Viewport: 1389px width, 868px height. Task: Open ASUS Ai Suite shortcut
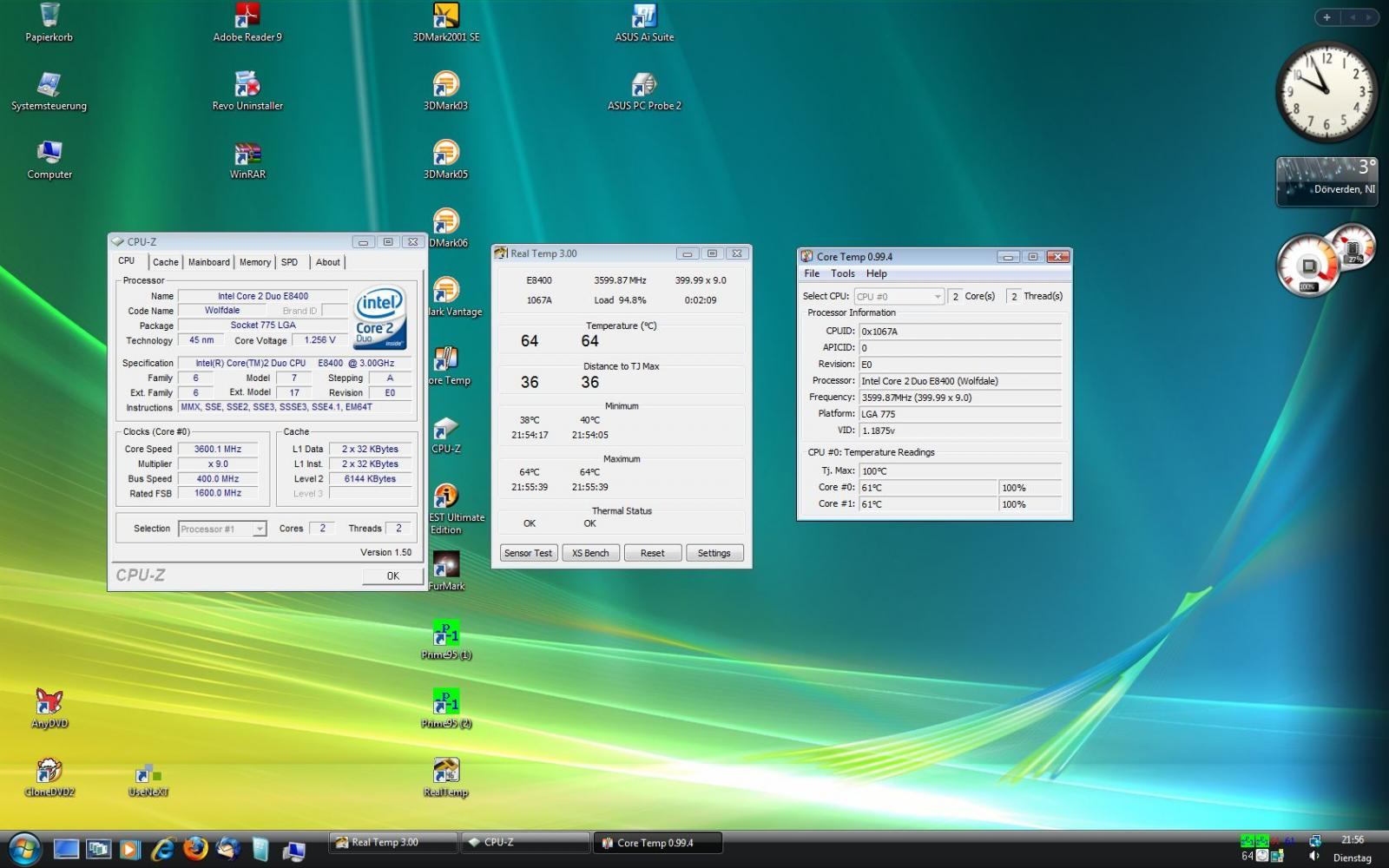(644, 23)
